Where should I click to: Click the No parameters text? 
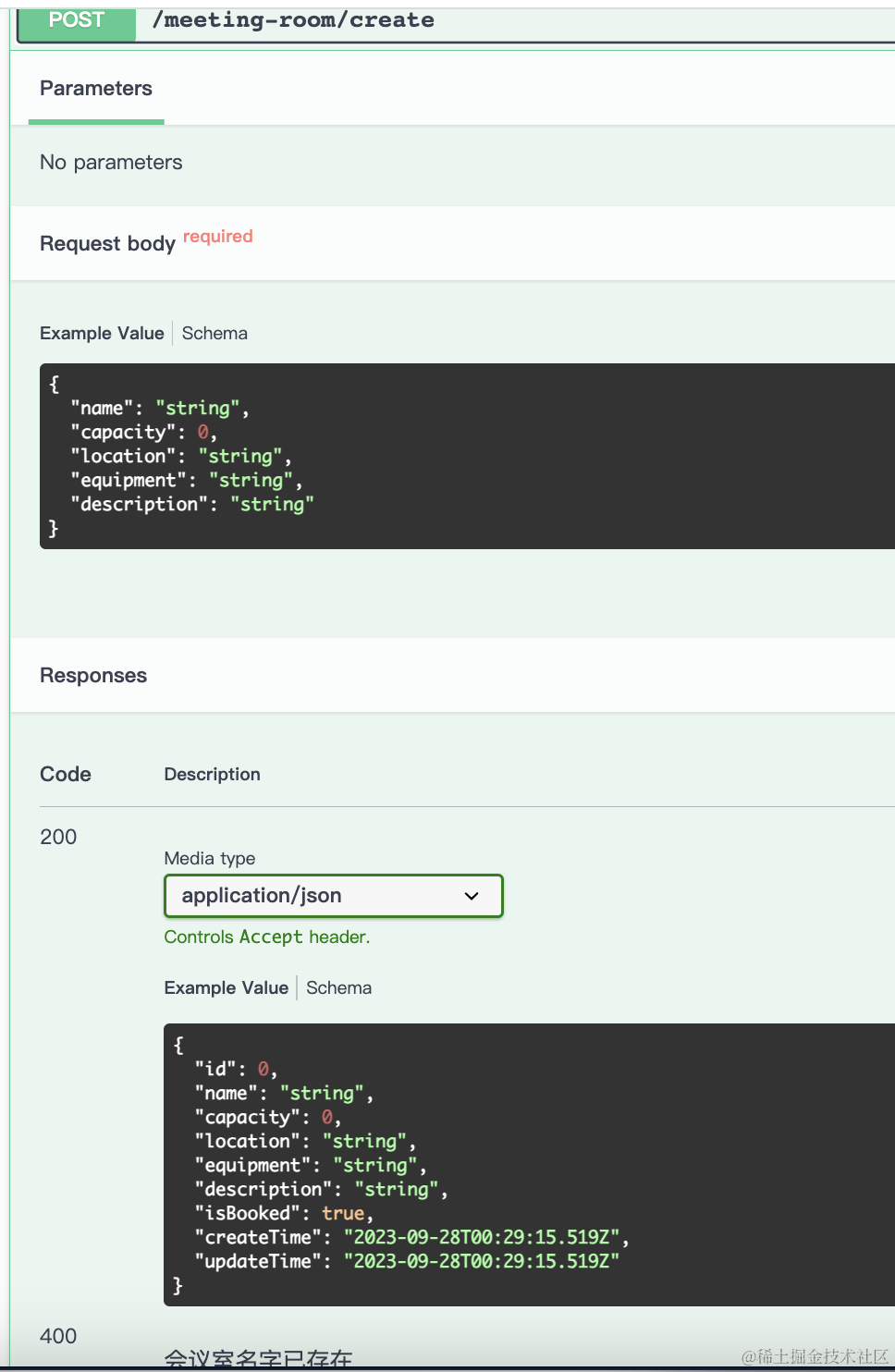[111, 163]
